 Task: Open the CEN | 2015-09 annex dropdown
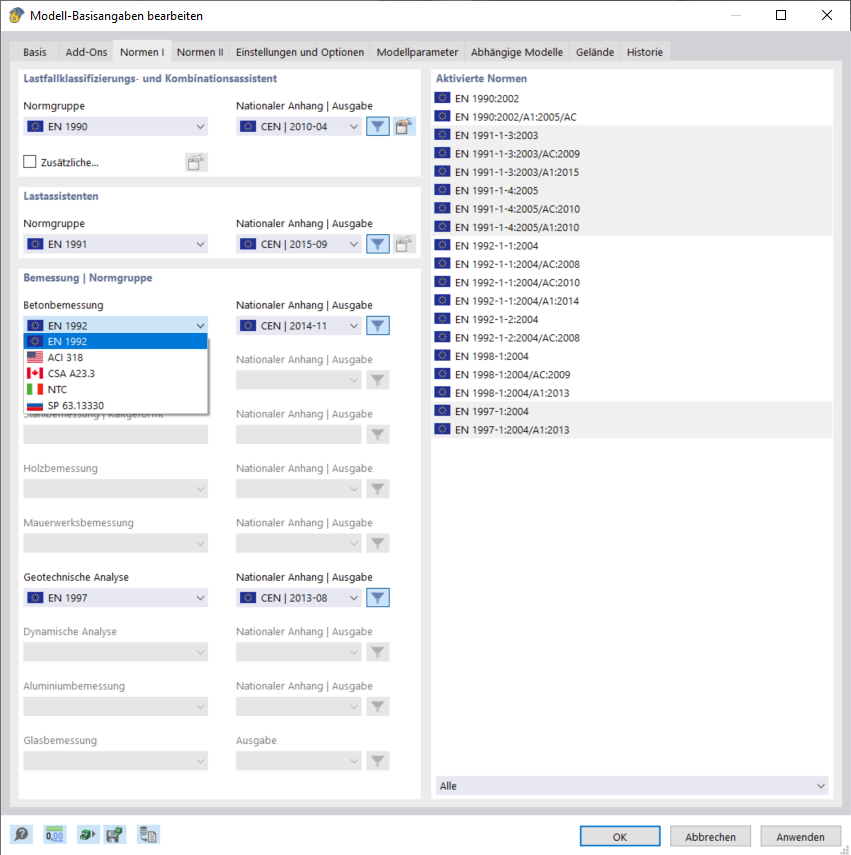click(299, 244)
